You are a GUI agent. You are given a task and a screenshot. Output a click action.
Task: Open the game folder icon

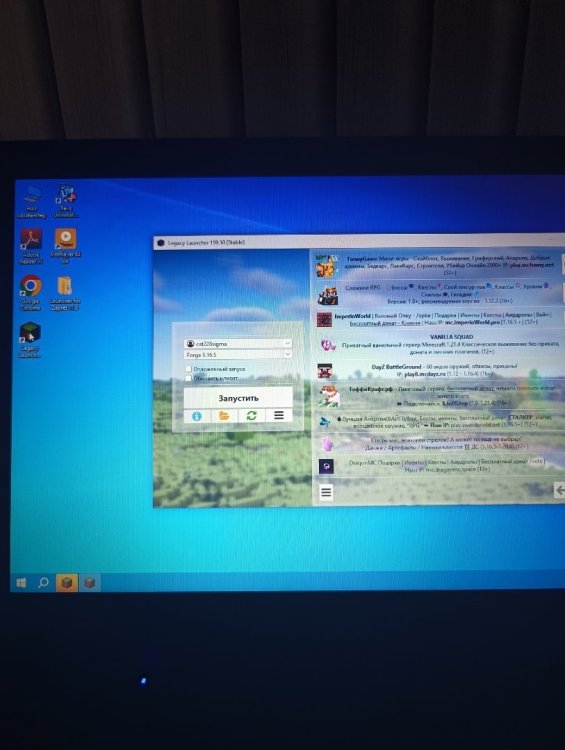(224, 416)
